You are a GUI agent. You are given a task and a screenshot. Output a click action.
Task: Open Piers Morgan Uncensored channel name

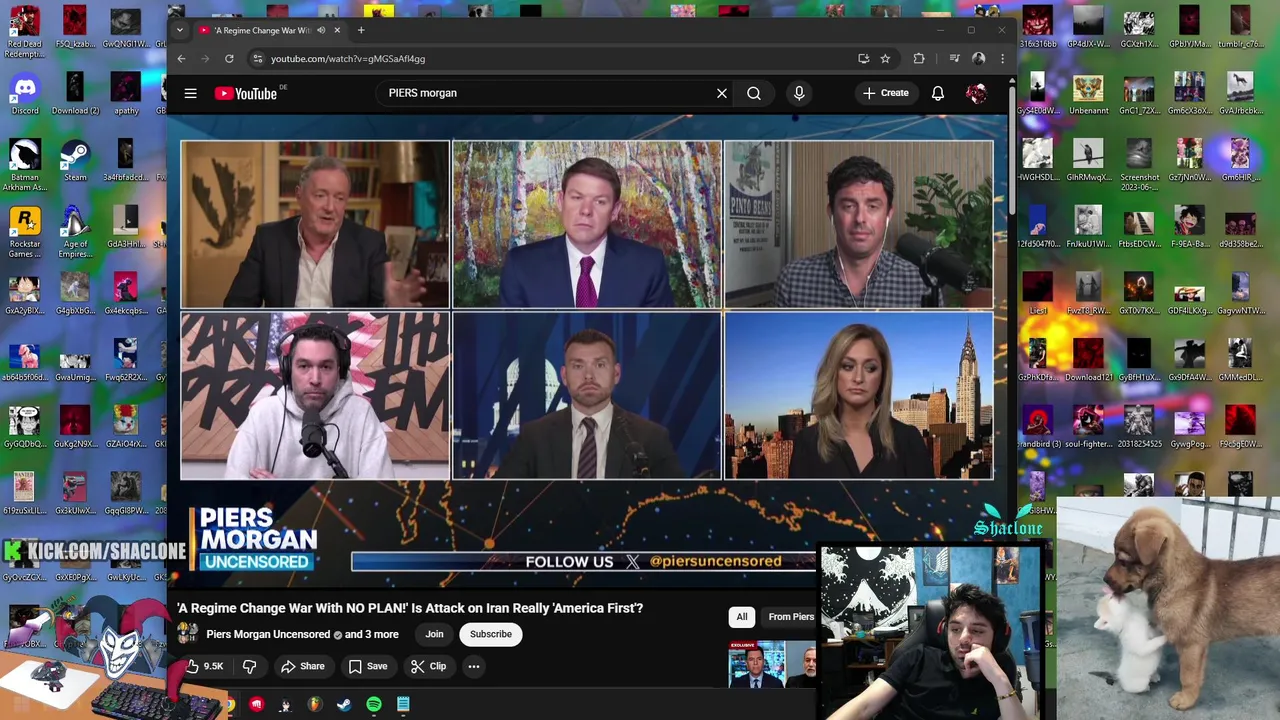(x=268, y=634)
